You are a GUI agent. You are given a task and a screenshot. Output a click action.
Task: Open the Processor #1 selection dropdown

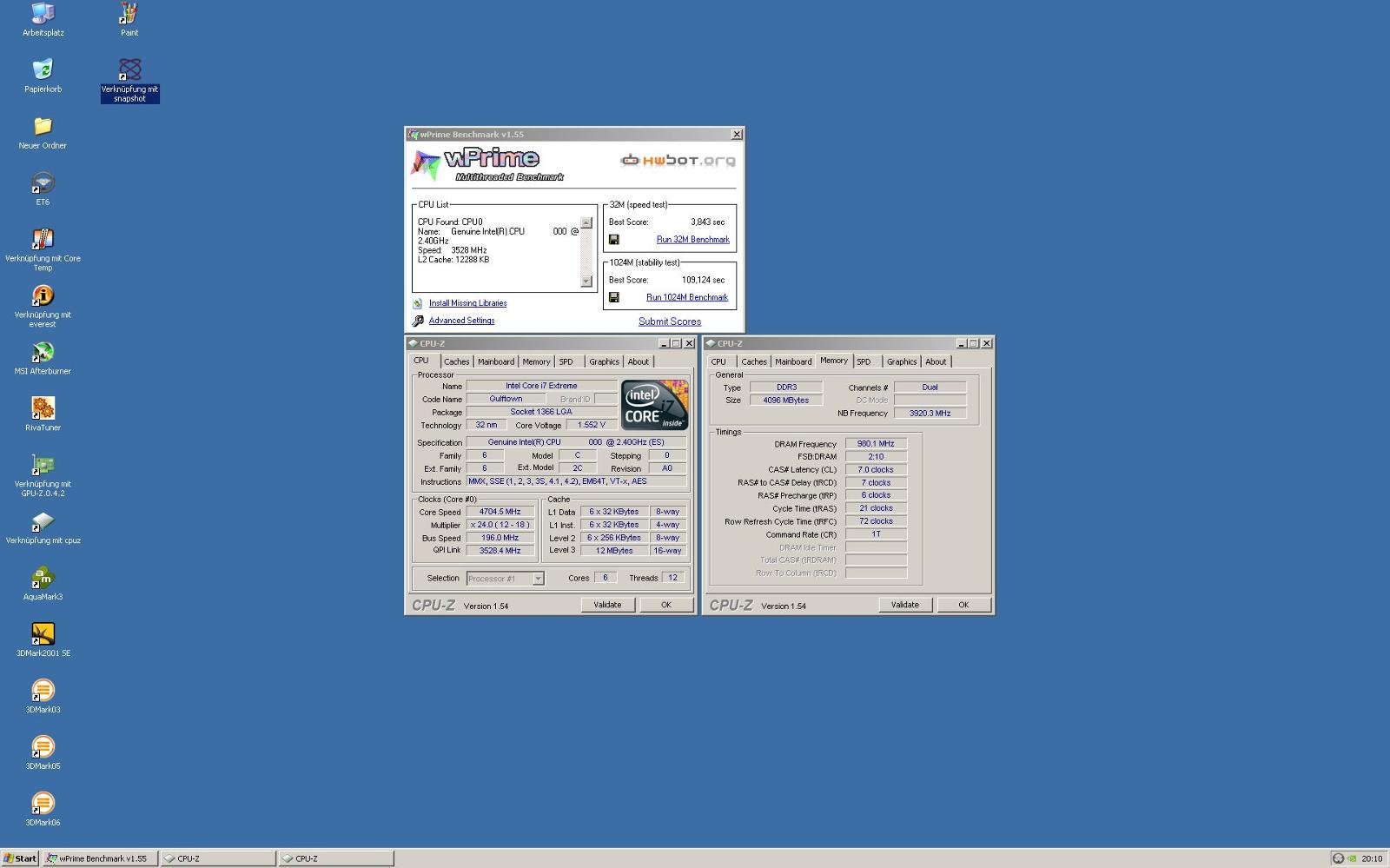pyautogui.click(x=538, y=579)
